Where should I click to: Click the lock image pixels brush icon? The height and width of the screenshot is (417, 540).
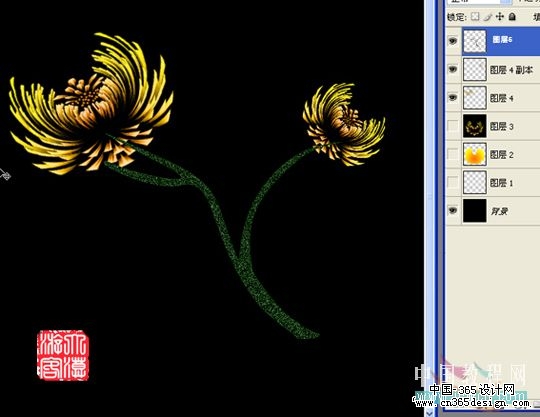[x=487, y=17]
